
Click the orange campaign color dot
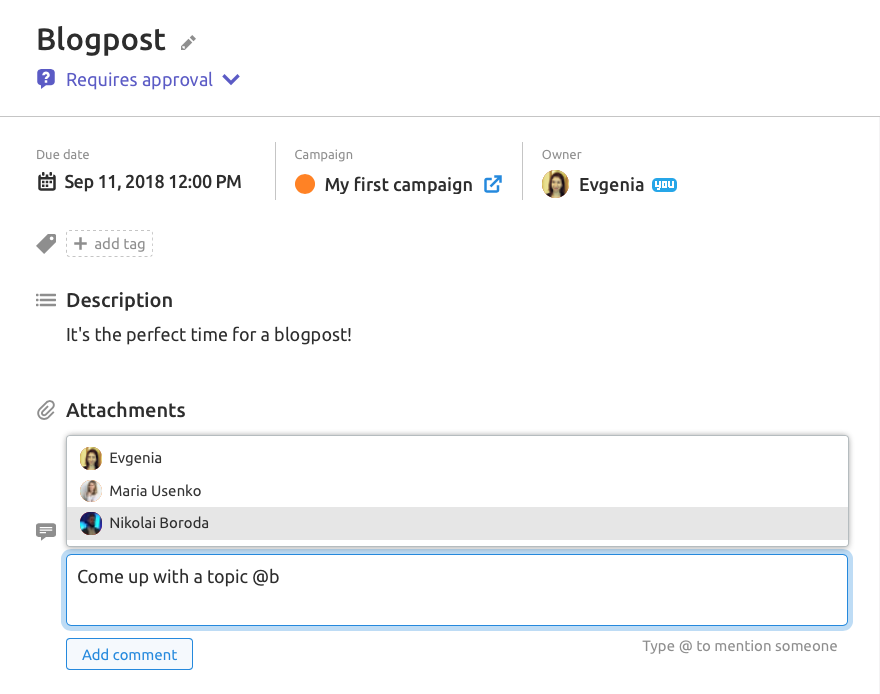click(305, 184)
